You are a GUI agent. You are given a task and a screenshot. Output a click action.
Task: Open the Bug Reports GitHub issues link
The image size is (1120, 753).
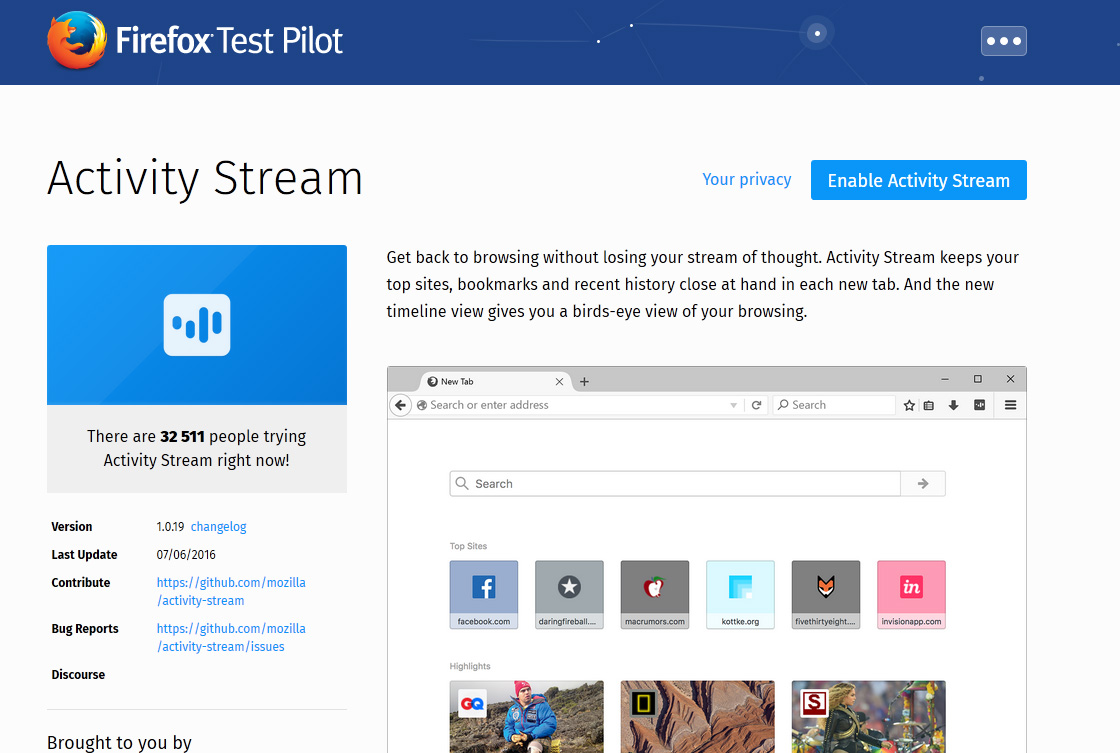pos(231,637)
